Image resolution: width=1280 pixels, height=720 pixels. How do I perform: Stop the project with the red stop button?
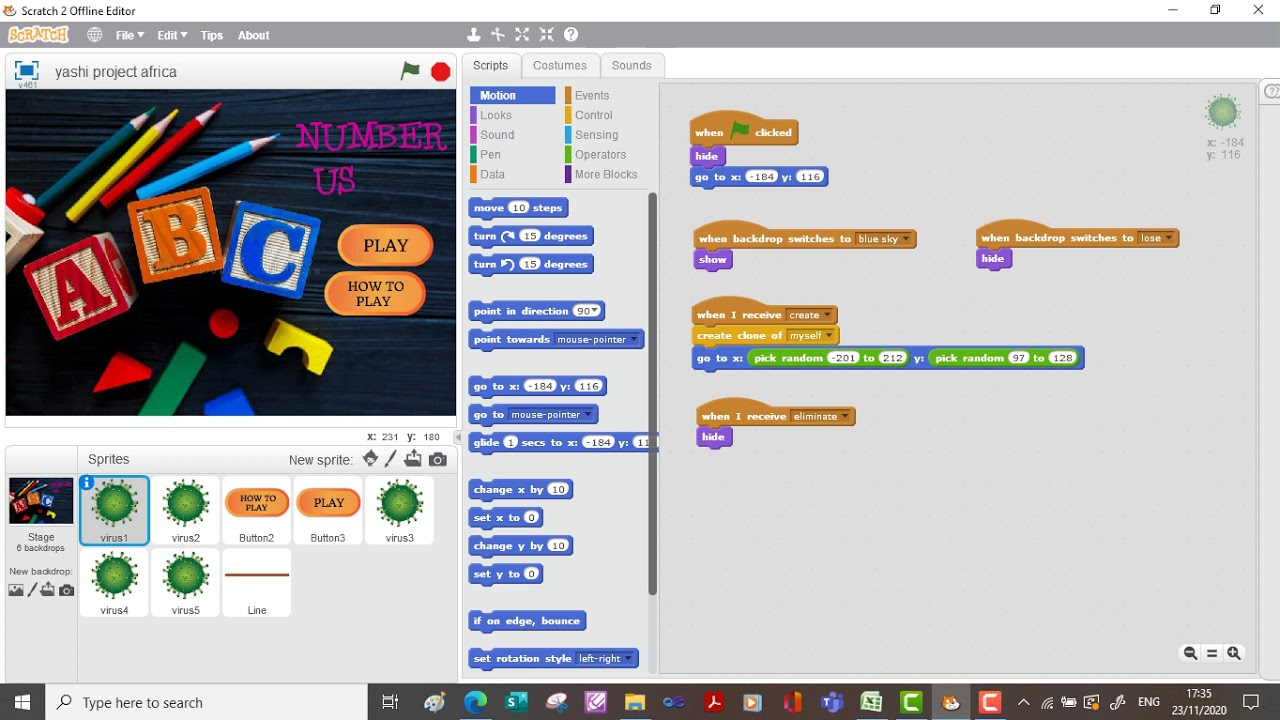[440, 71]
